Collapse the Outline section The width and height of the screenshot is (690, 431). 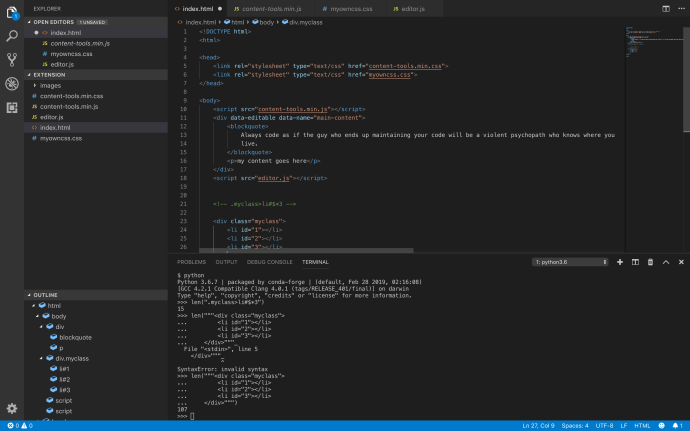pyautogui.click(x=29, y=295)
